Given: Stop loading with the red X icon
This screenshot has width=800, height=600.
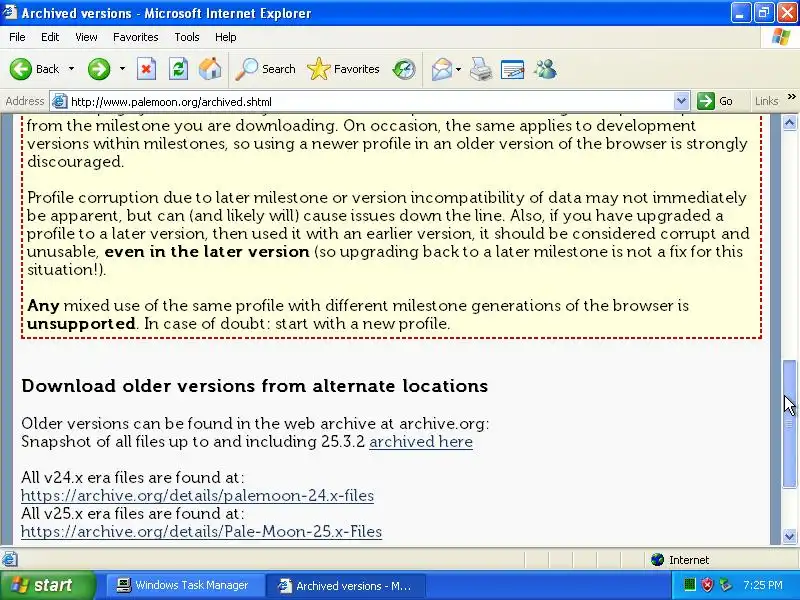Looking at the screenshot, I should [x=146, y=69].
